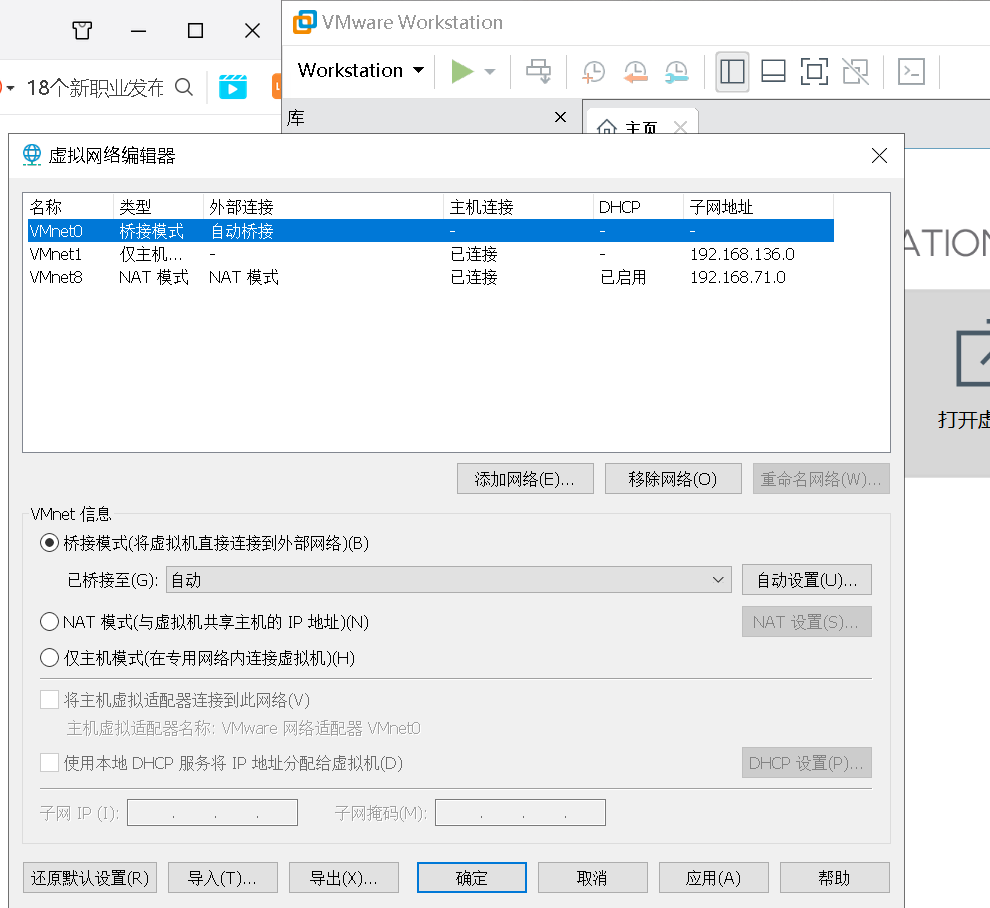Click the browser search magnifier icon
The height and width of the screenshot is (908, 990).
tap(184, 87)
